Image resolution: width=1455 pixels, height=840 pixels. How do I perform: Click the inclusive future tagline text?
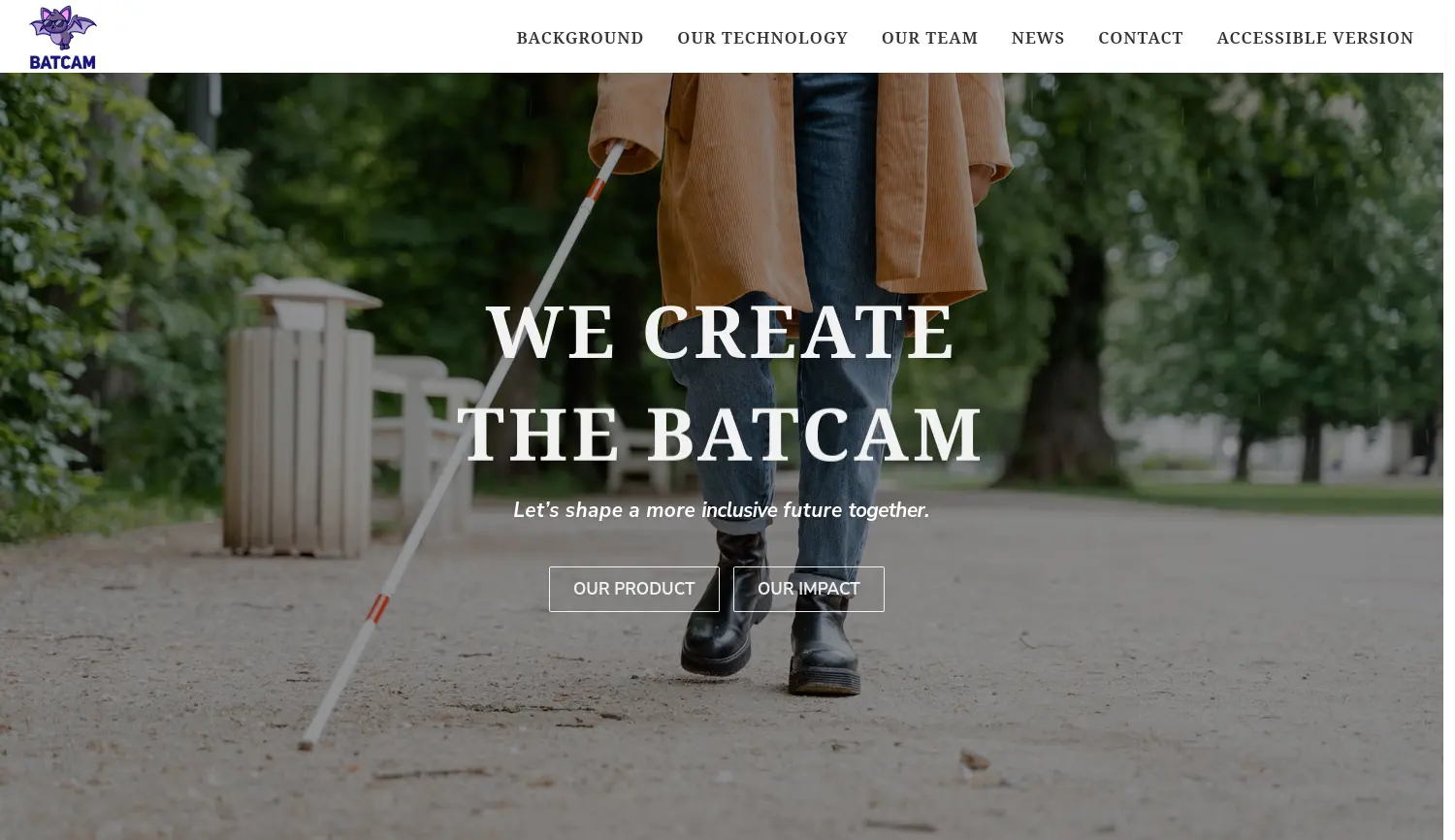tap(721, 510)
